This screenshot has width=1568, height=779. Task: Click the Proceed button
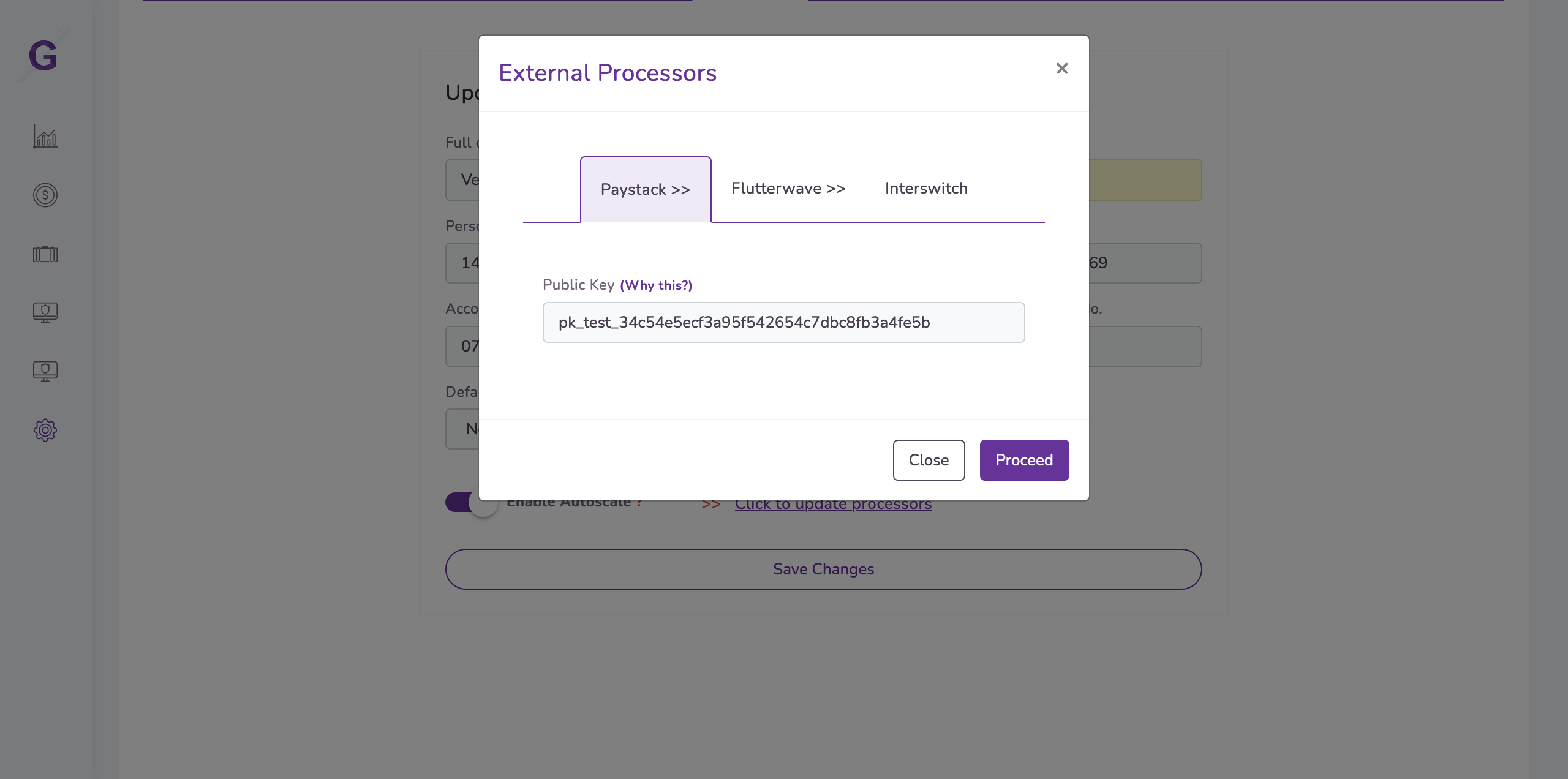click(x=1024, y=460)
